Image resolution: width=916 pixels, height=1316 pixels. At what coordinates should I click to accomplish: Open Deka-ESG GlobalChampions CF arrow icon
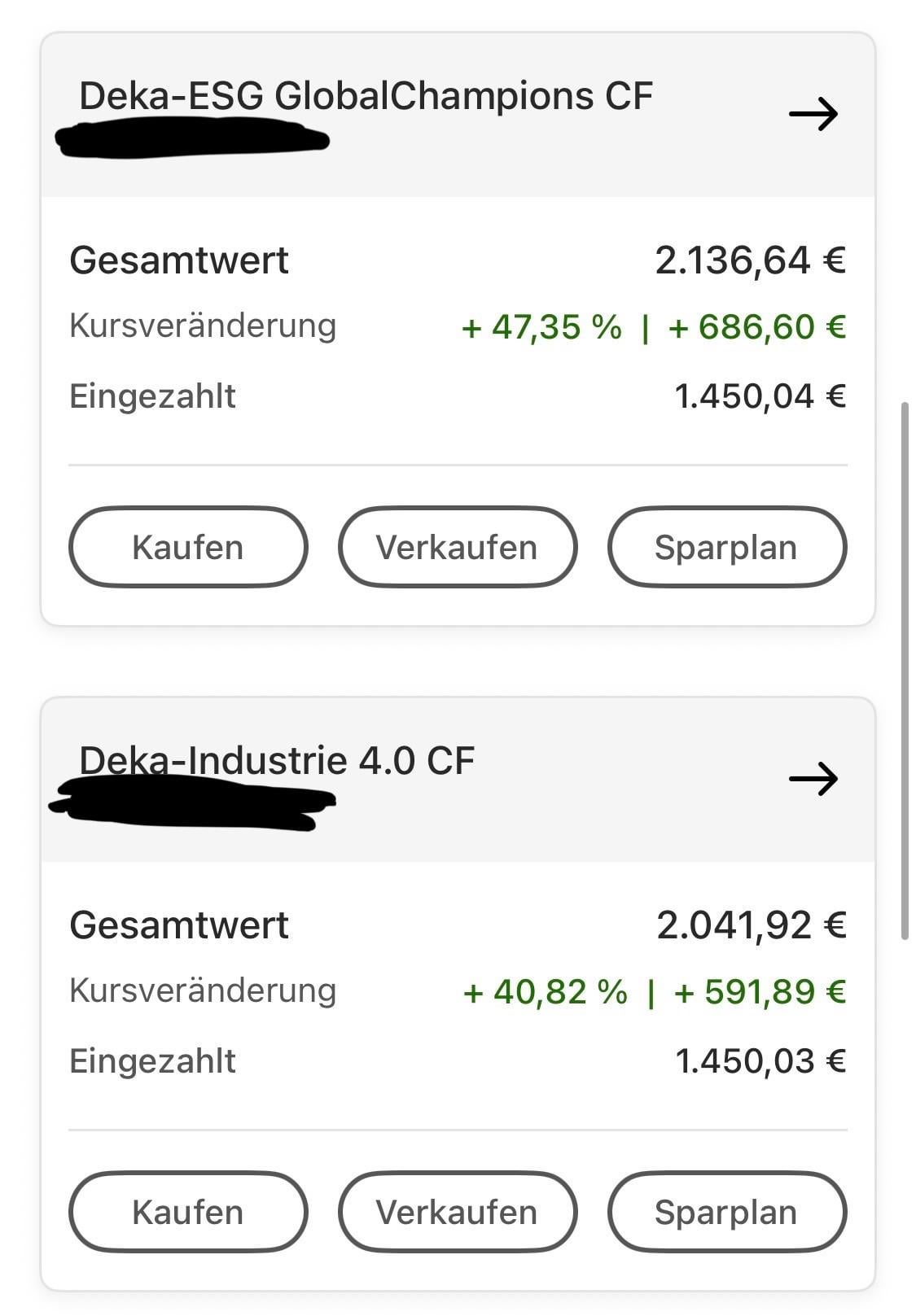point(813,114)
